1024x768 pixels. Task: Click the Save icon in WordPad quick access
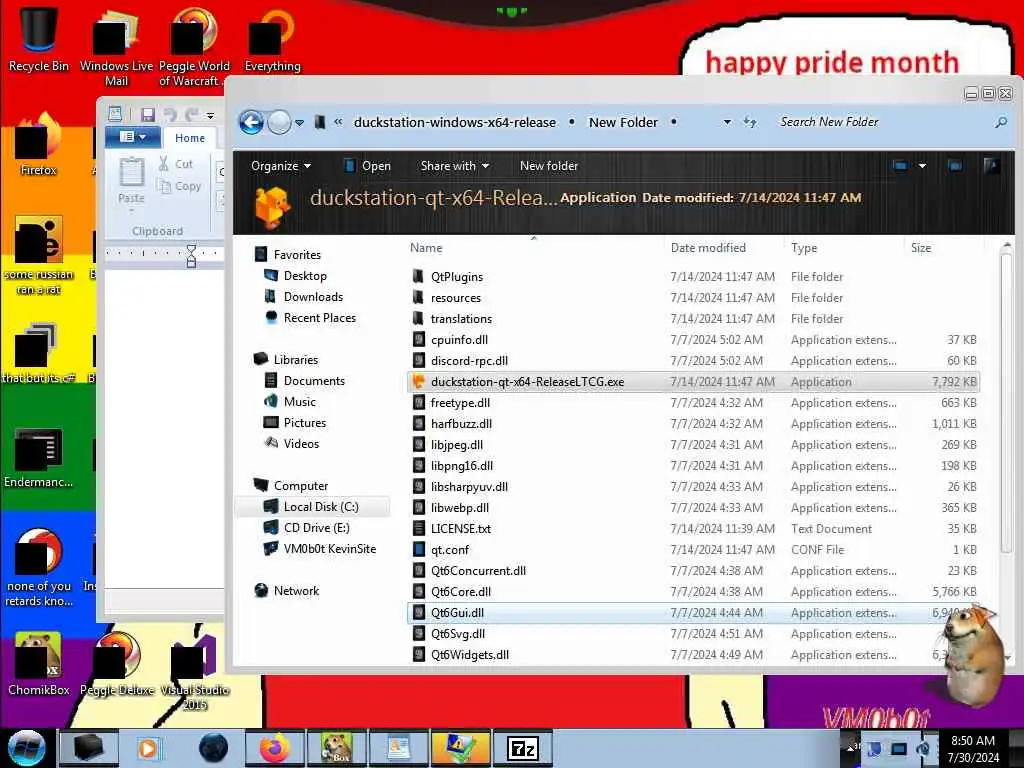point(148,115)
